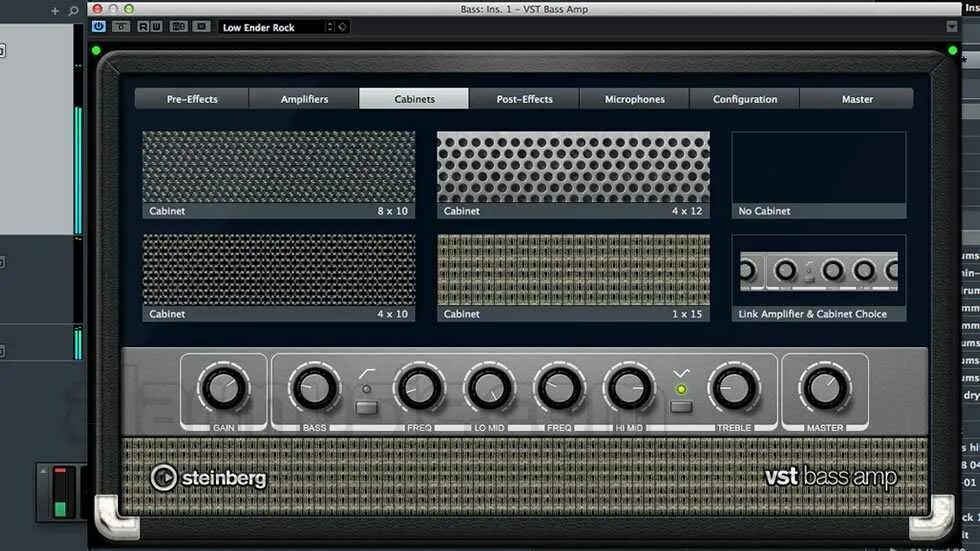The width and height of the screenshot is (980, 551).
Task: Click the plus icon in left panel
Action: pos(55,11)
